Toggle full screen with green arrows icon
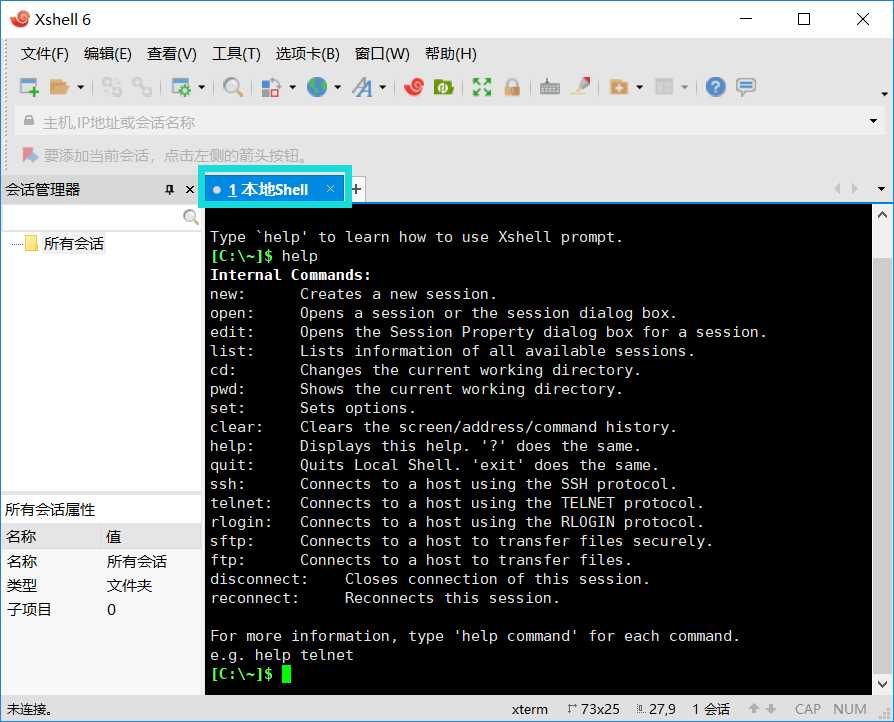Viewport: 894px width, 722px height. pyautogui.click(x=482, y=87)
